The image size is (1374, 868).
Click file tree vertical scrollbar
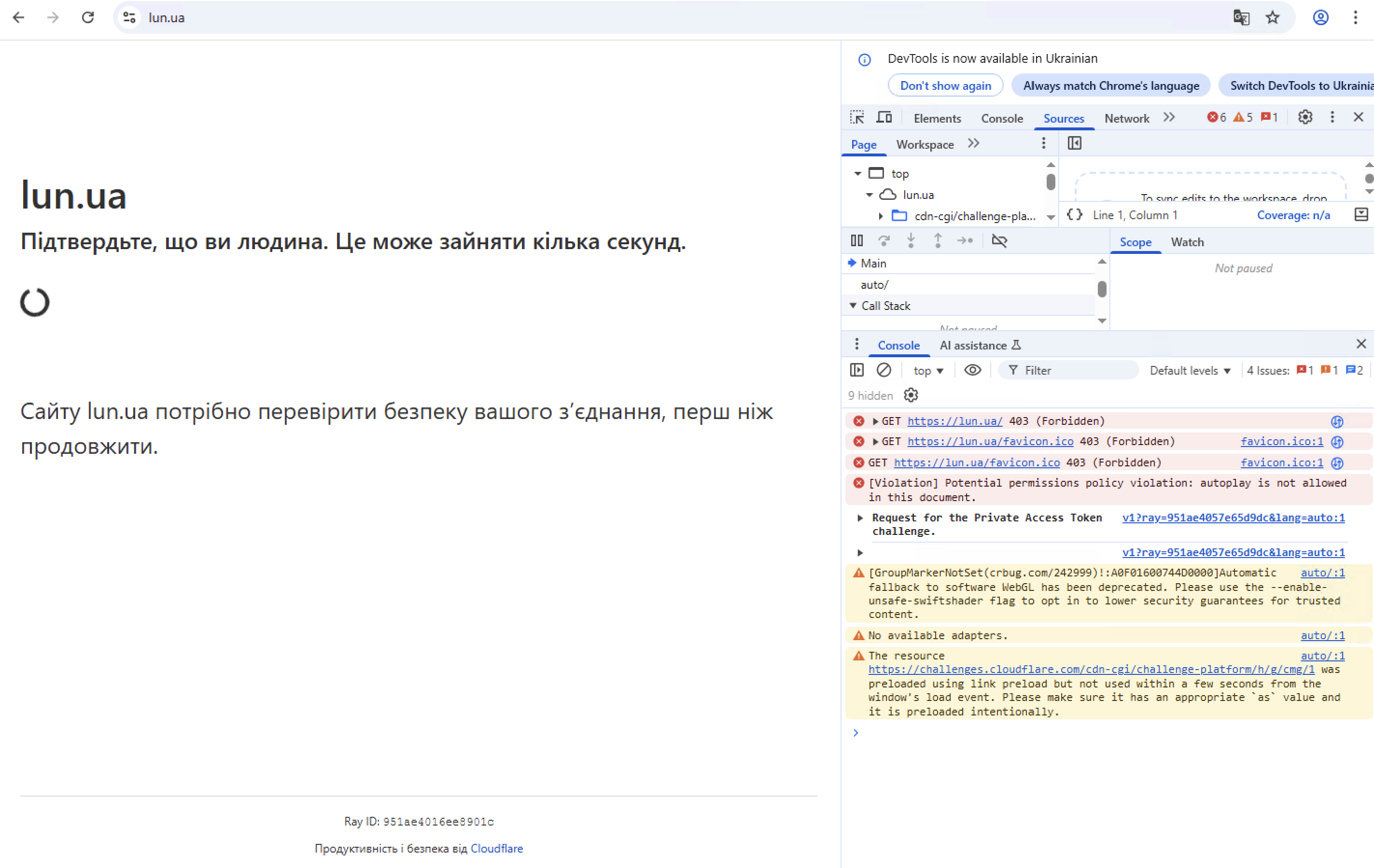click(1051, 182)
